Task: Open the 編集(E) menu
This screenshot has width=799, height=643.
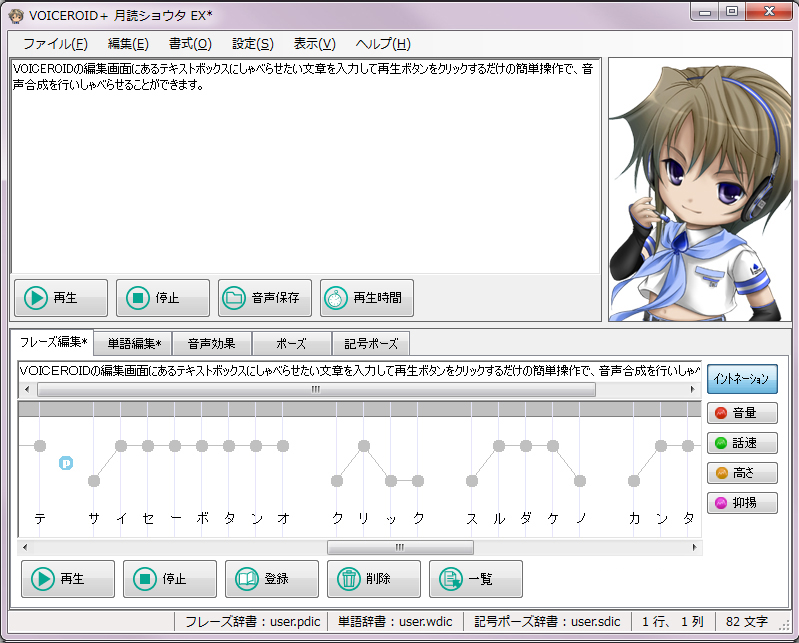Action: 128,44
